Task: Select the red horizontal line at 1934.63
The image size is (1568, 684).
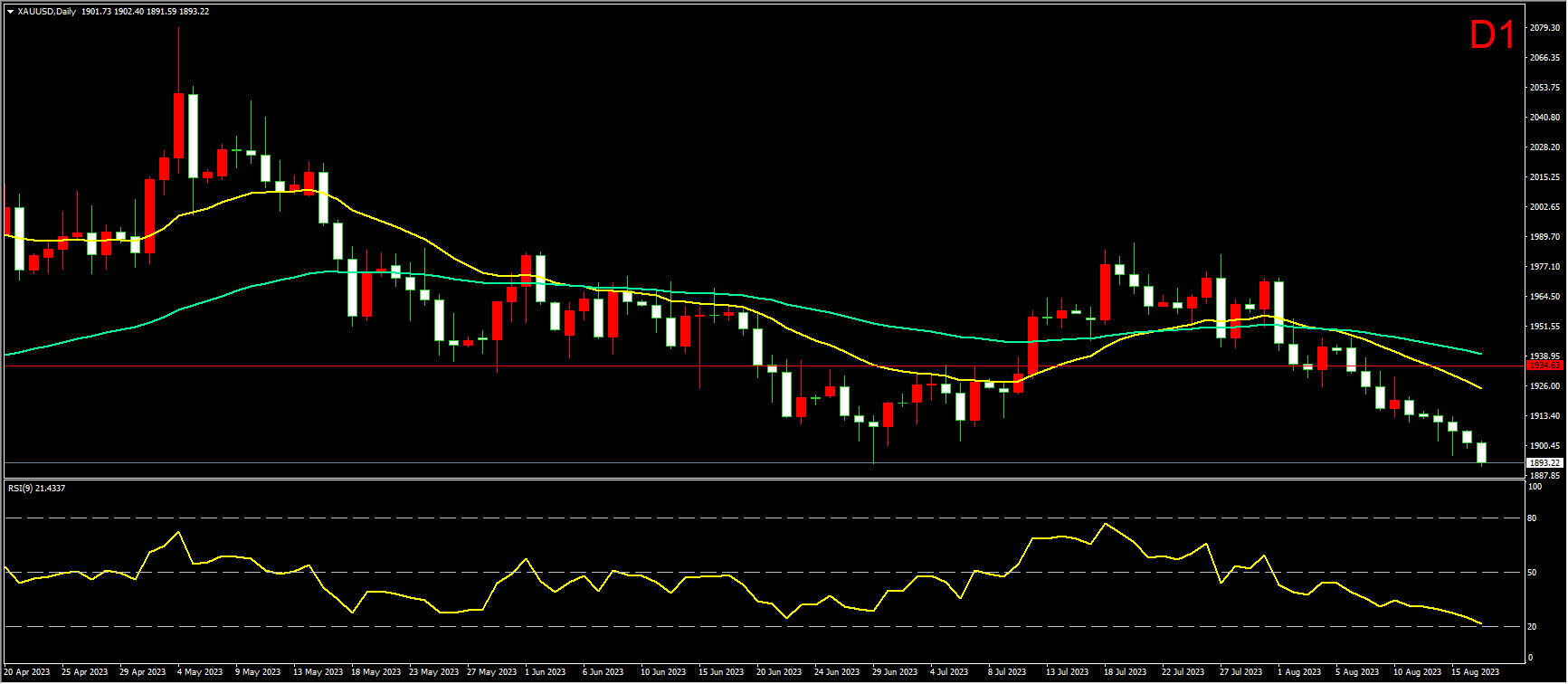Action: click(x=765, y=366)
